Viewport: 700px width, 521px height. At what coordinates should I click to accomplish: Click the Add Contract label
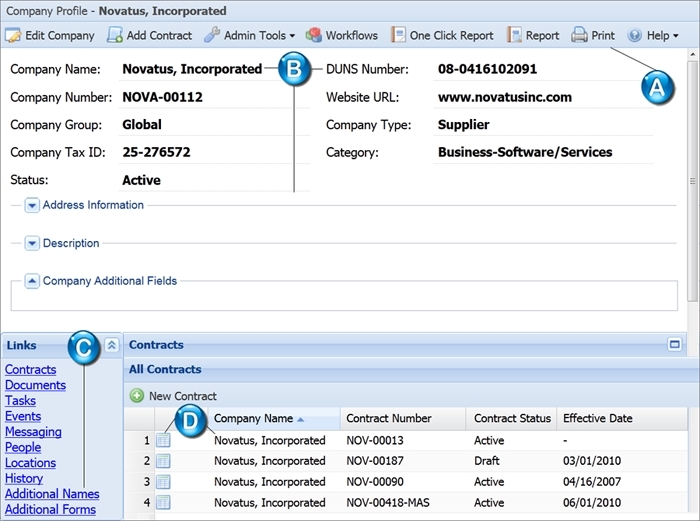[159, 35]
